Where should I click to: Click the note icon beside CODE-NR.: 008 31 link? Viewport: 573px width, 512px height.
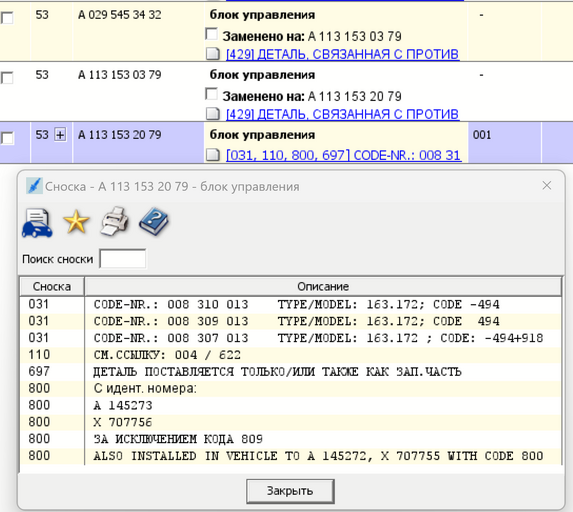tap(213, 155)
